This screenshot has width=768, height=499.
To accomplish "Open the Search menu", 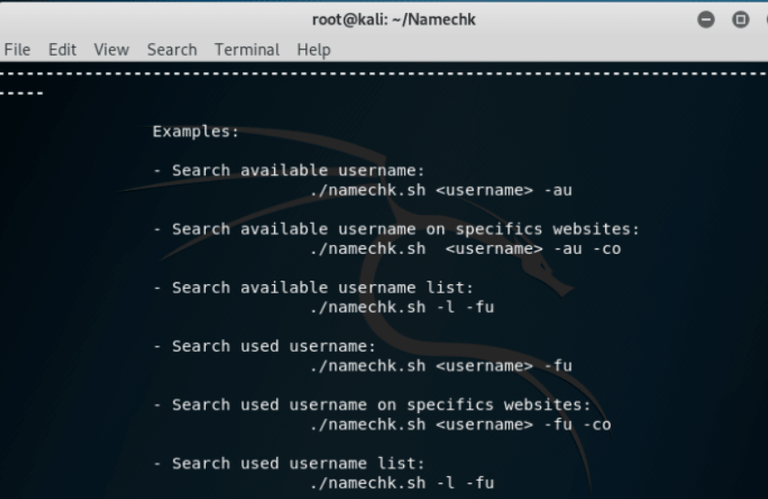I will click(172, 49).
